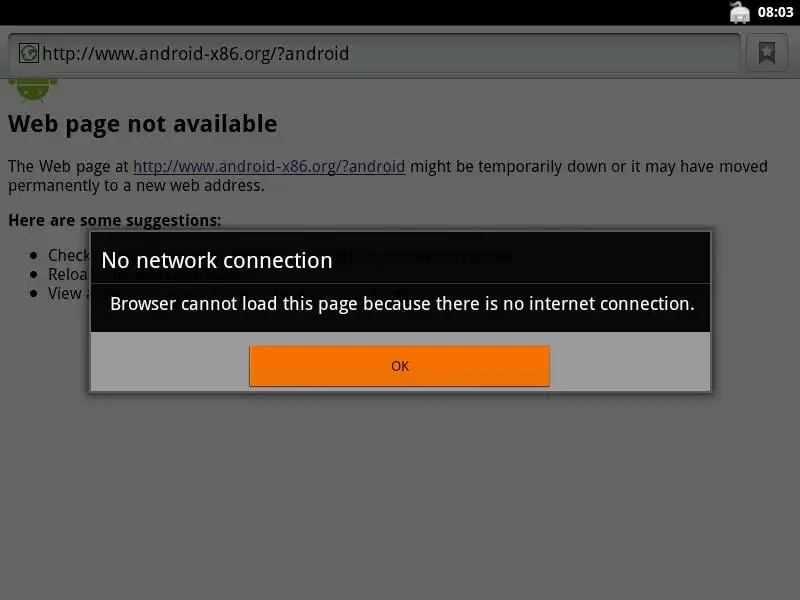This screenshot has width=800, height=600.
Task: Open the android-x86.org link in error text
Action: coord(269,166)
